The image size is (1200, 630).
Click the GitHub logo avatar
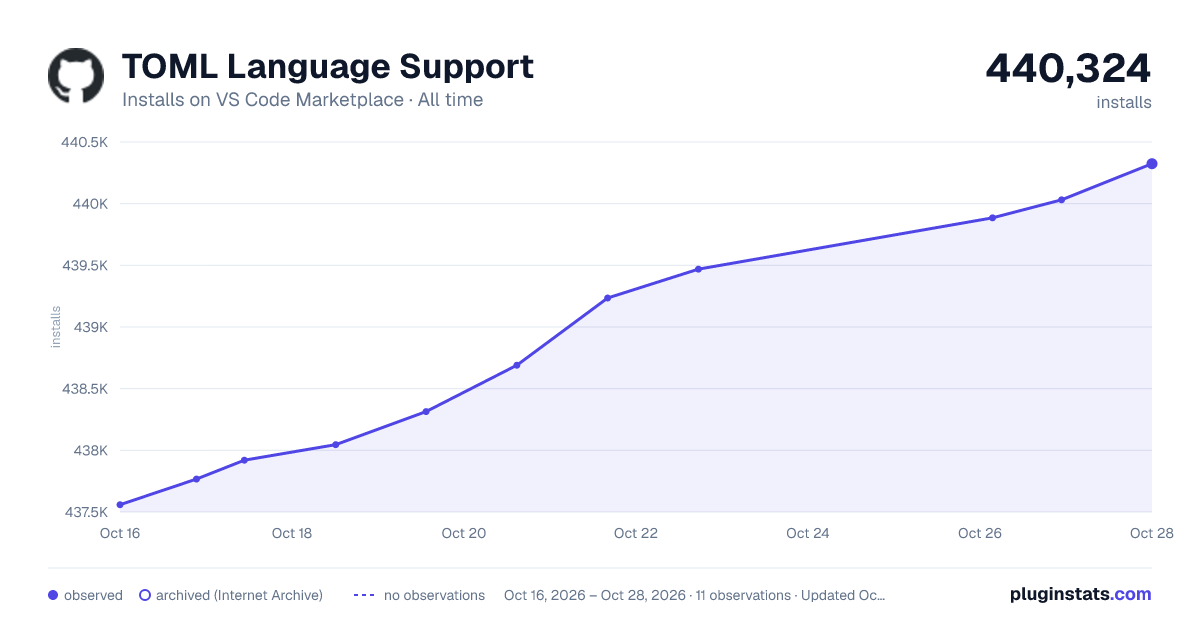click(76, 75)
